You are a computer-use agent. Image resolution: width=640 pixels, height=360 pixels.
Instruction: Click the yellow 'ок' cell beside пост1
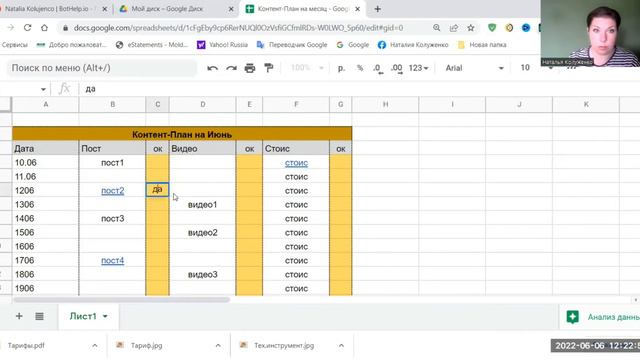[x=157, y=162]
